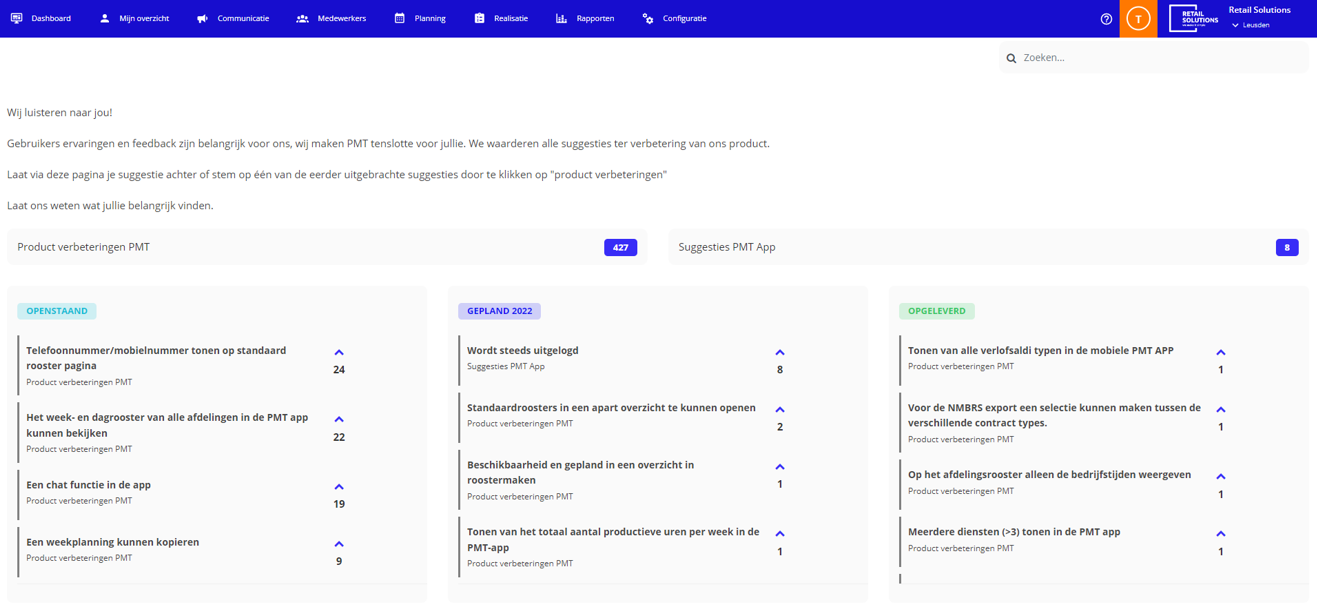
Task: Open Meerdere diensten (>3) tonen in de PMT app
Action: [x=1014, y=532]
